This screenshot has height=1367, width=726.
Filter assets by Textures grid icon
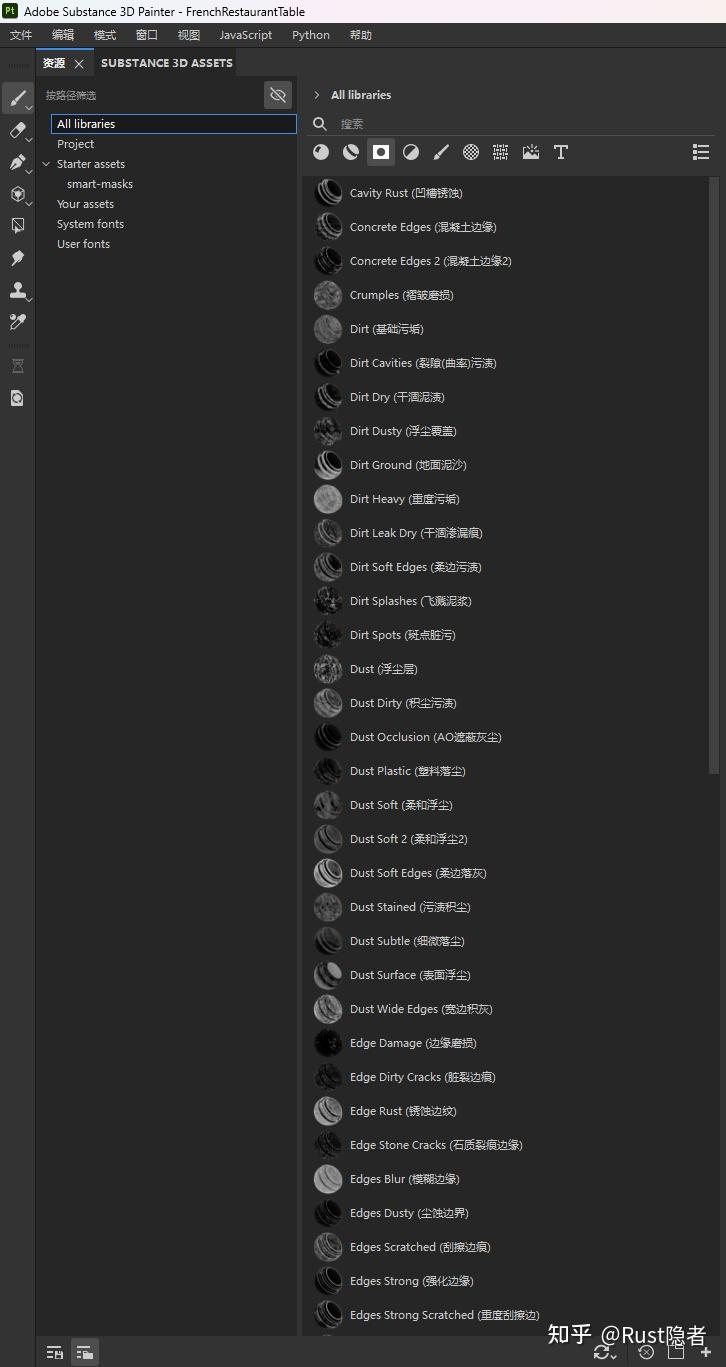501,152
